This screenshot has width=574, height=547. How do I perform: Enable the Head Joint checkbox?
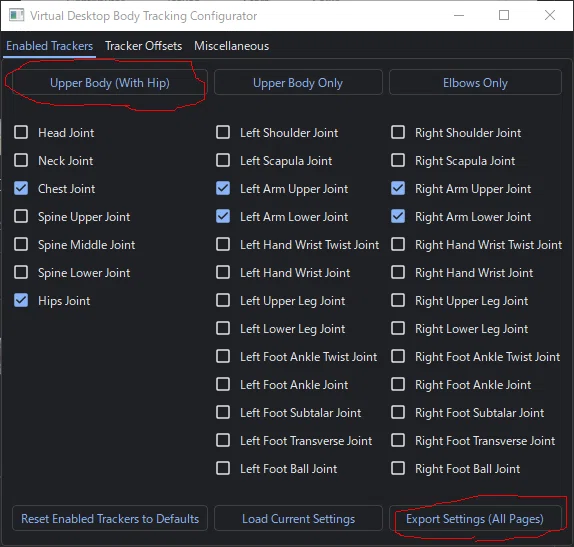[21, 132]
